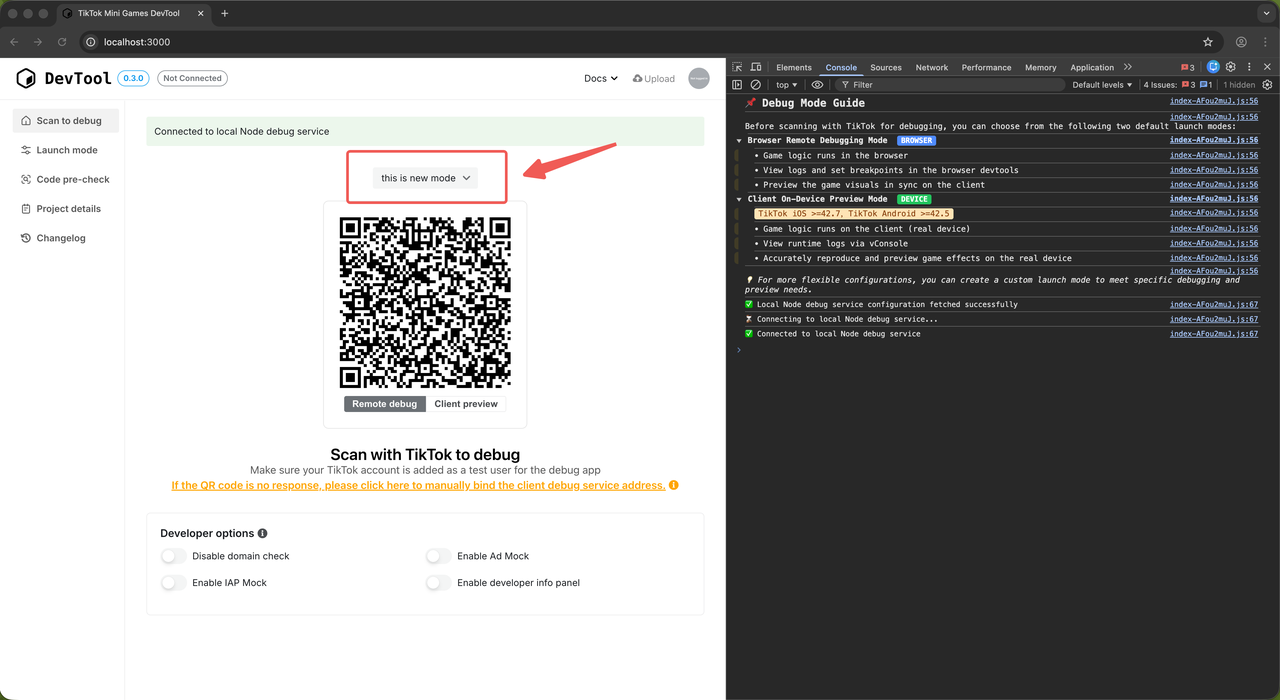Expand the Docs dropdown menu
Viewport: 1280px width, 700px height.
[x=600, y=78]
